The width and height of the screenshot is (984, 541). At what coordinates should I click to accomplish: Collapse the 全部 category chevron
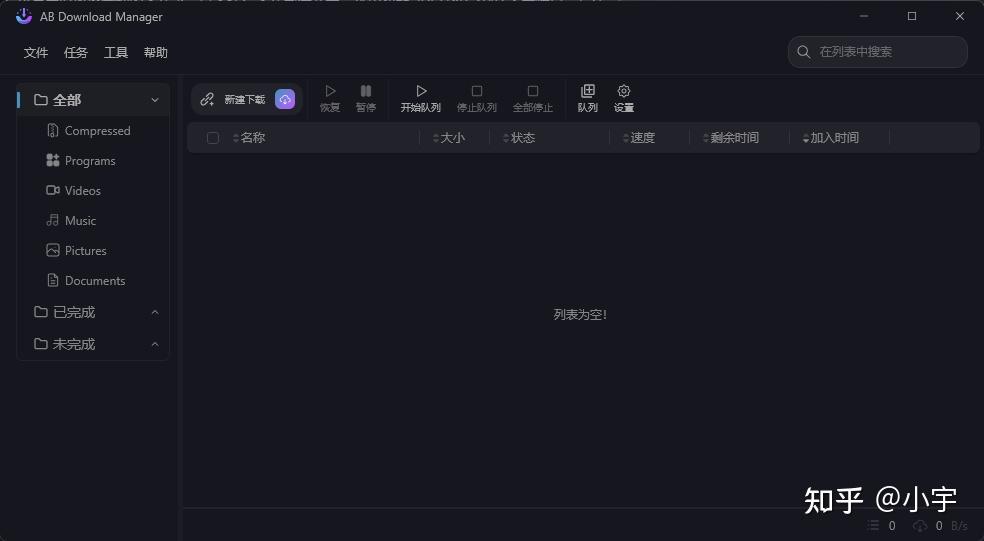(x=155, y=100)
